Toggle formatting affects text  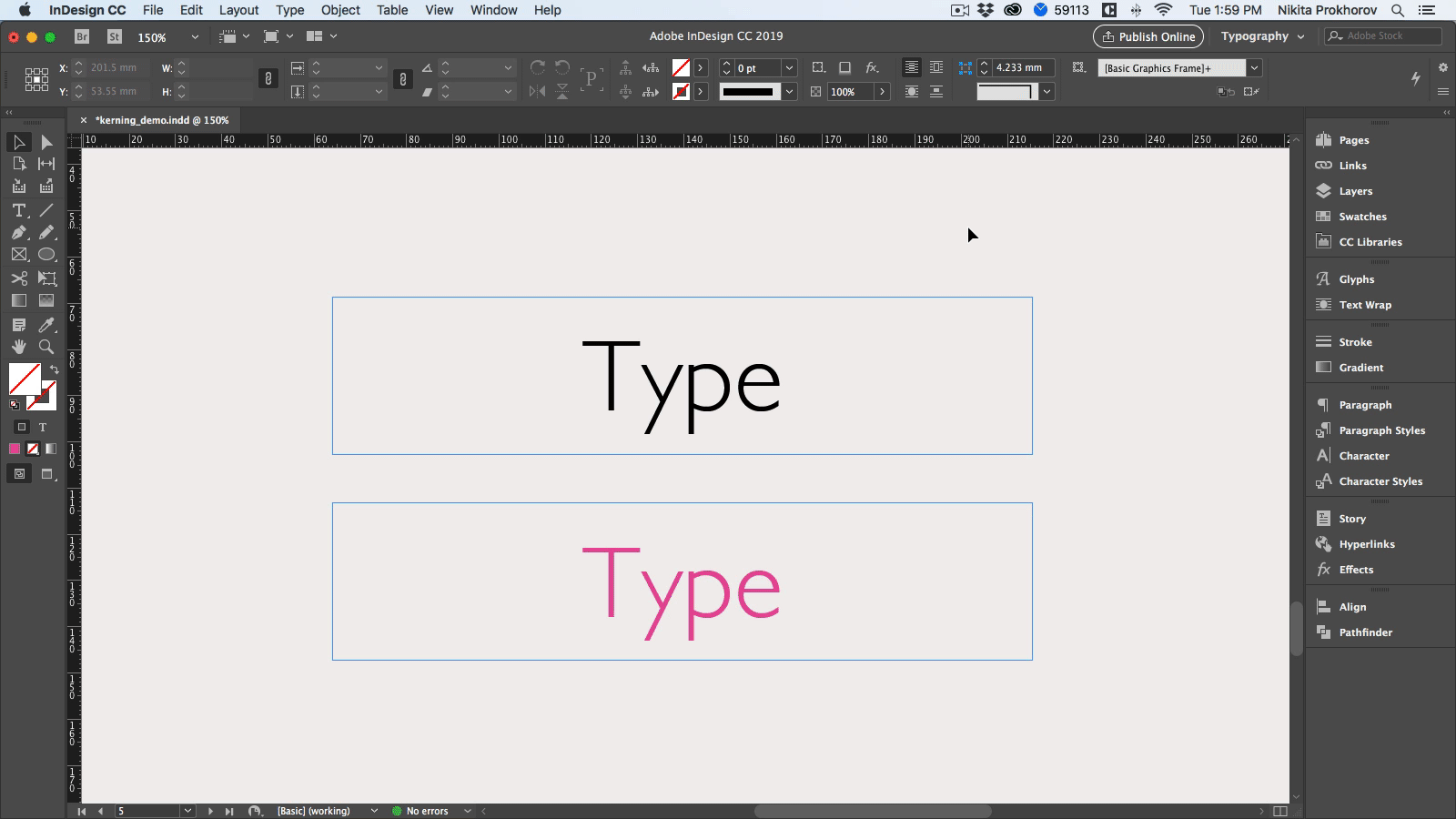(42, 427)
